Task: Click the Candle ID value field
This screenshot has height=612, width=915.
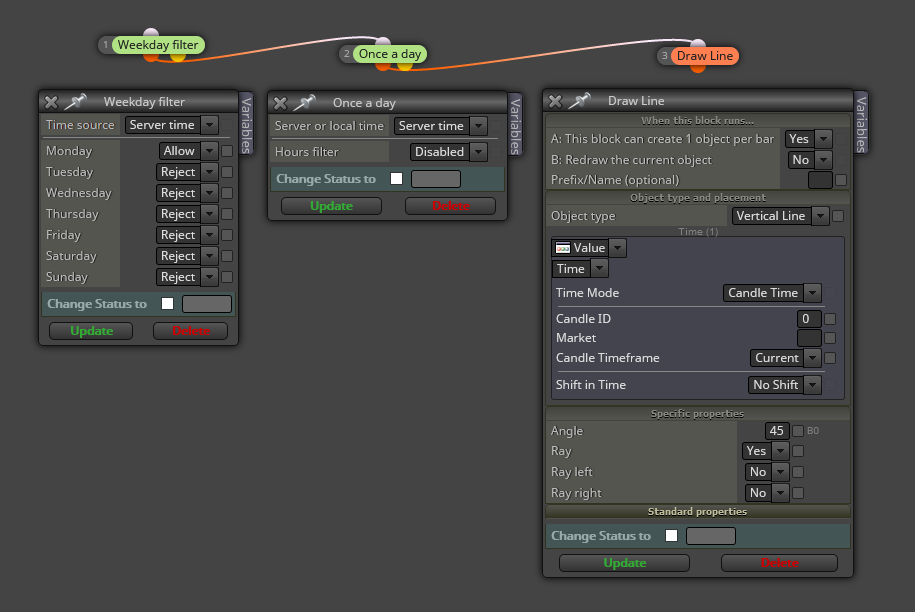Action: click(809, 319)
